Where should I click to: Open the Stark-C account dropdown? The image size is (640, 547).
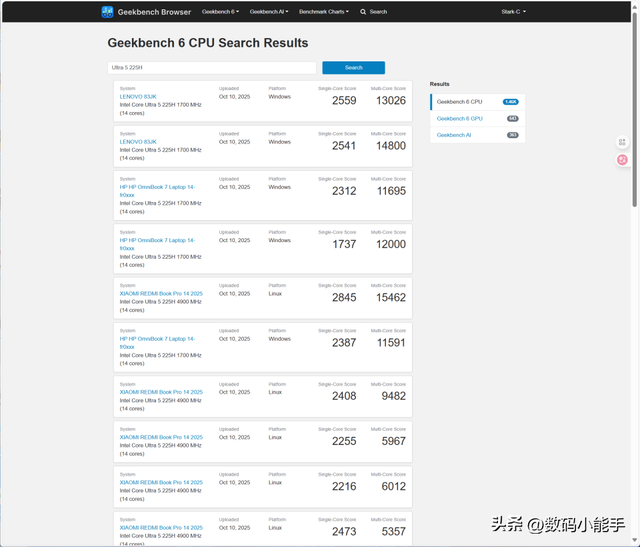(x=513, y=12)
